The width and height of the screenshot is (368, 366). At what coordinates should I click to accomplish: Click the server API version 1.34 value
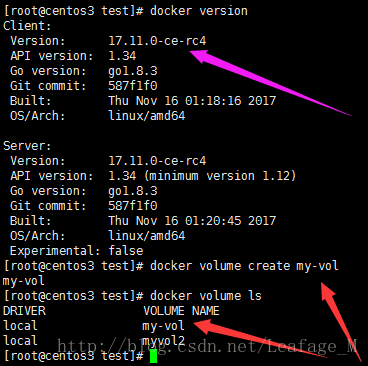click(x=122, y=176)
